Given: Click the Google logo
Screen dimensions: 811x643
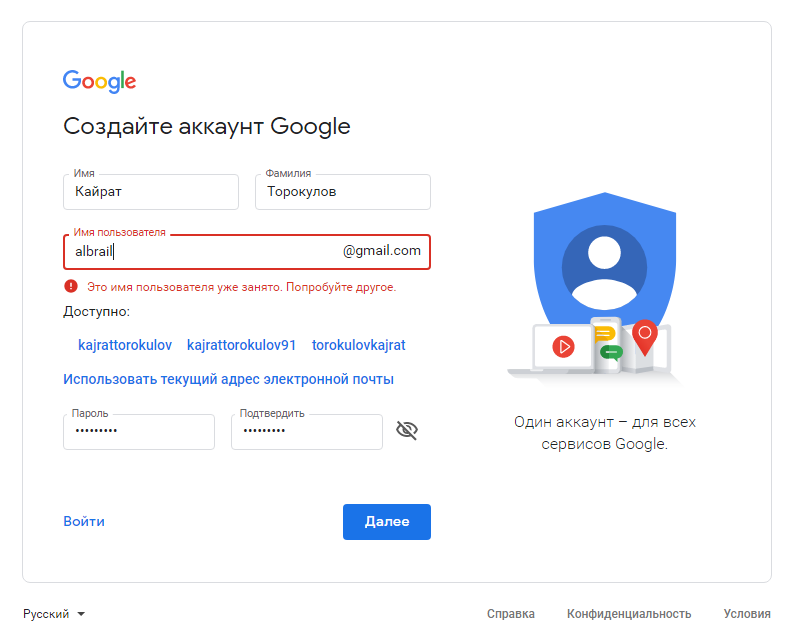Looking at the screenshot, I should tap(99, 82).
